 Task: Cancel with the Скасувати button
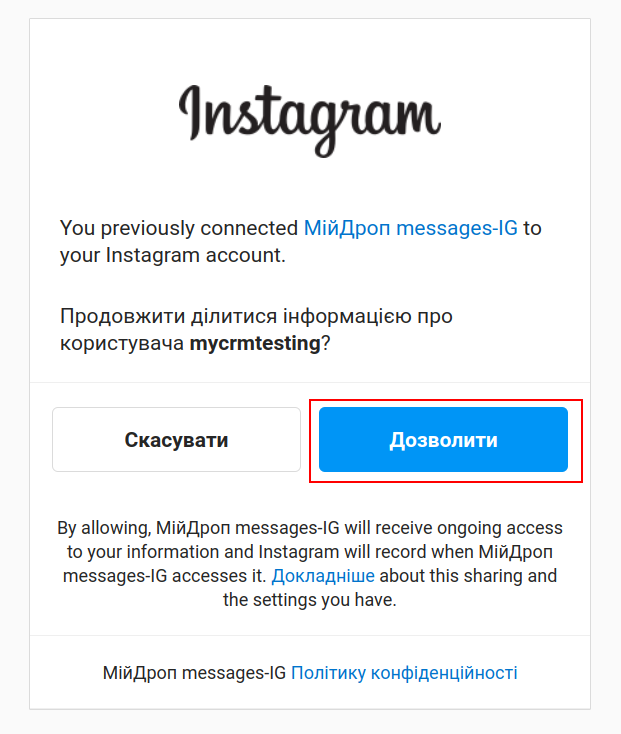[x=176, y=440]
